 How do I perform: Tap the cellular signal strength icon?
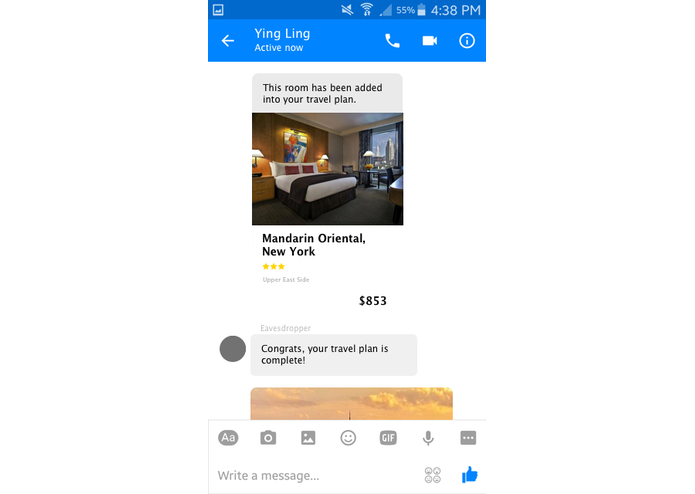pos(386,10)
